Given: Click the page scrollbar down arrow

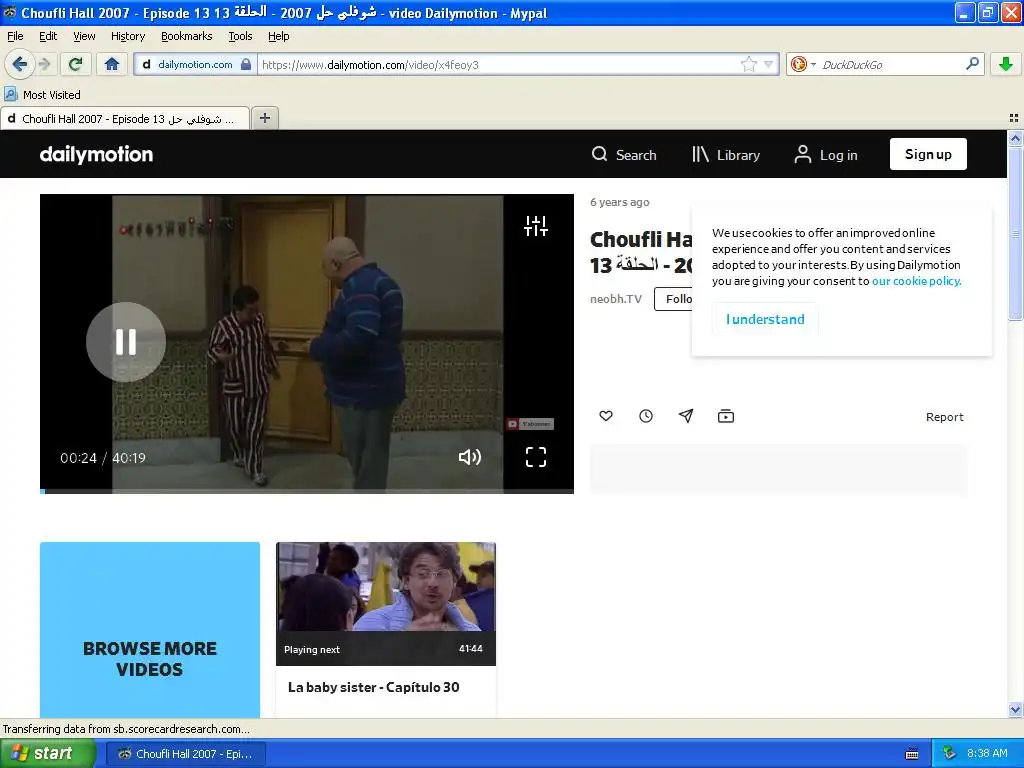Looking at the screenshot, I should [x=1015, y=710].
